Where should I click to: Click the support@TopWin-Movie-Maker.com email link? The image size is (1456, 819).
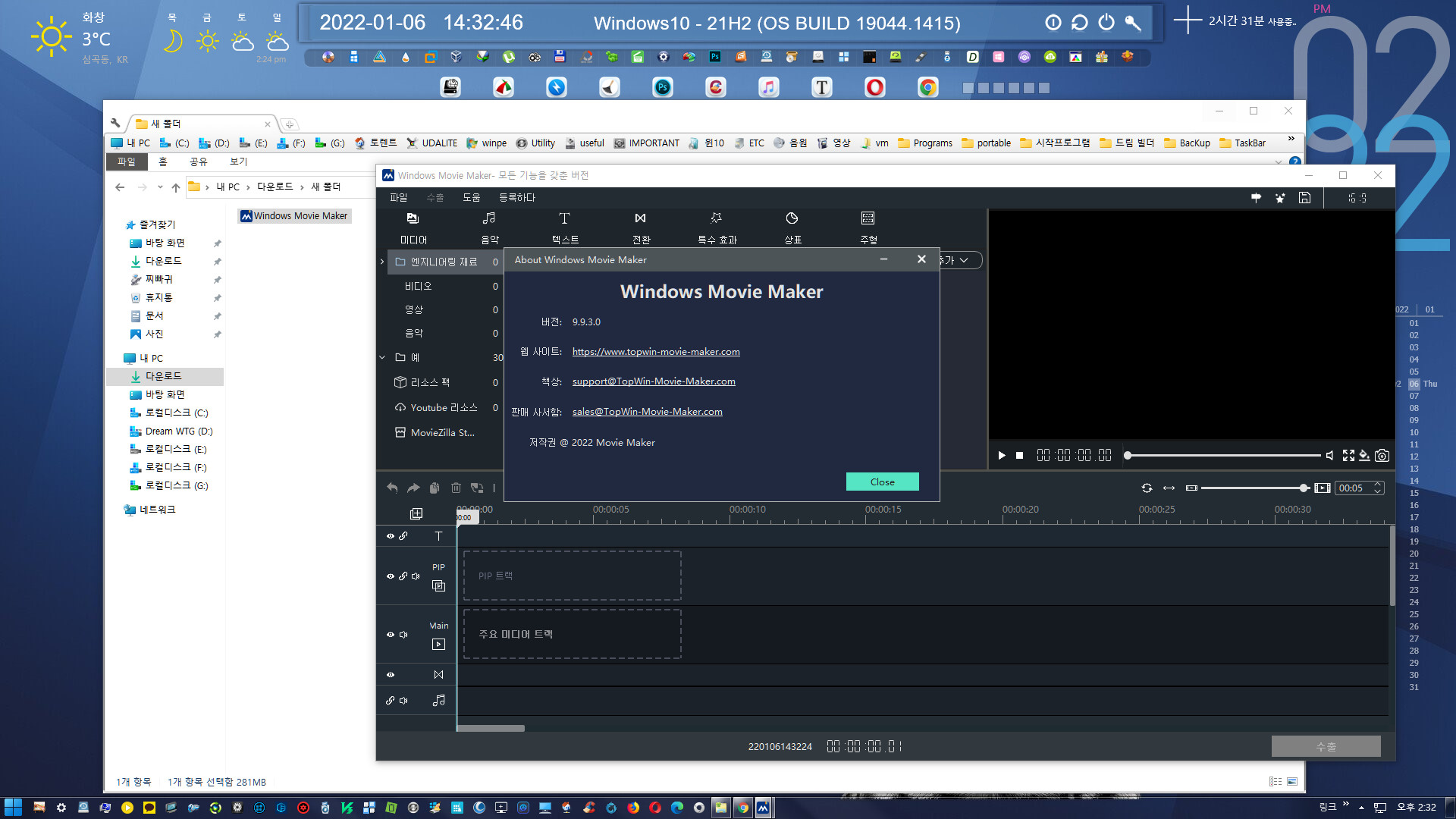pos(654,381)
